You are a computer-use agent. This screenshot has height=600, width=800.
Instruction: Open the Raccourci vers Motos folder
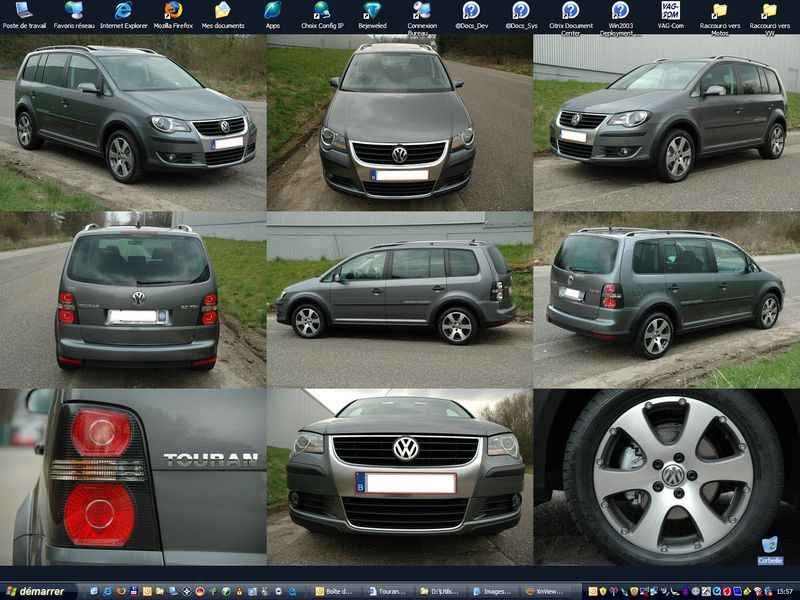click(719, 18)
